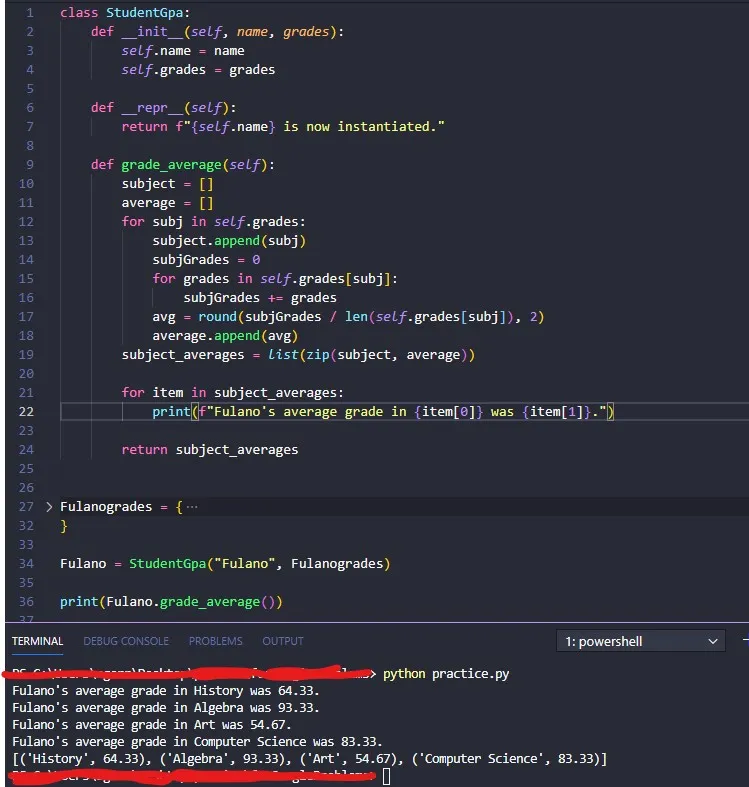Switch to the DEBUG CONSOLE tab

point(126,641)
